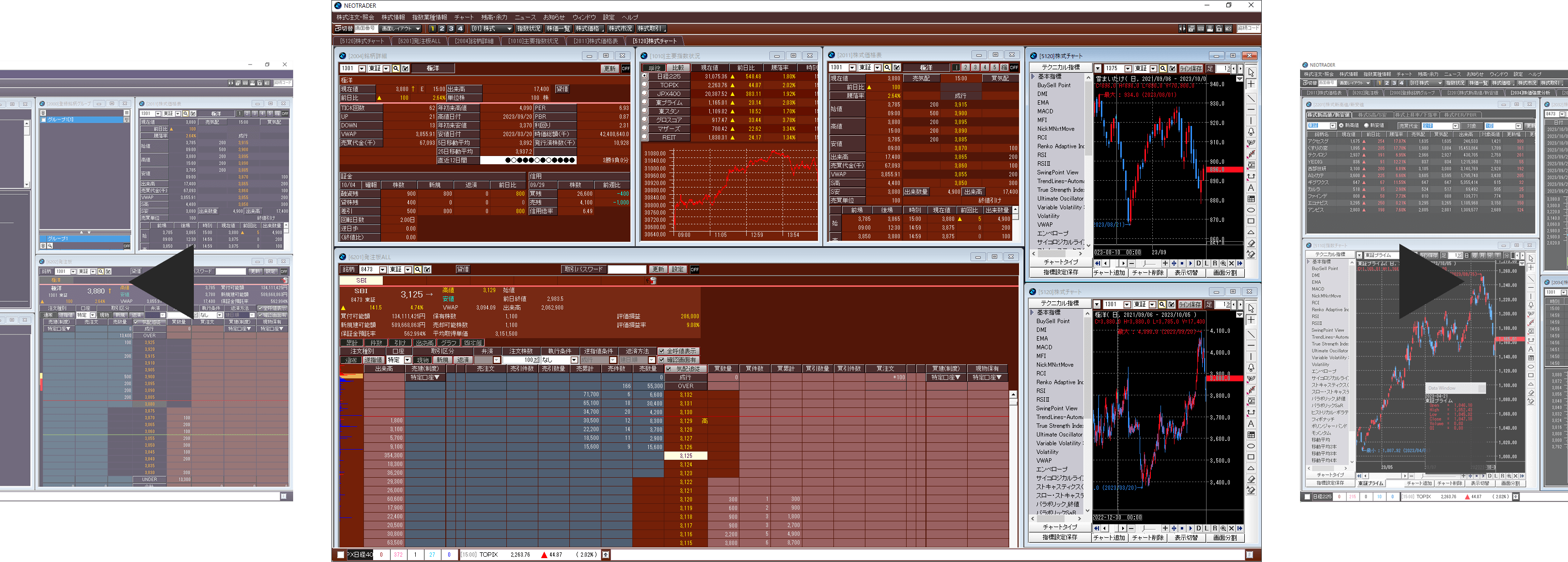Select the text 'A' tool in 極洋 chart
The height and width of the screenshot is (562, 1568).
coord(1251,424)
